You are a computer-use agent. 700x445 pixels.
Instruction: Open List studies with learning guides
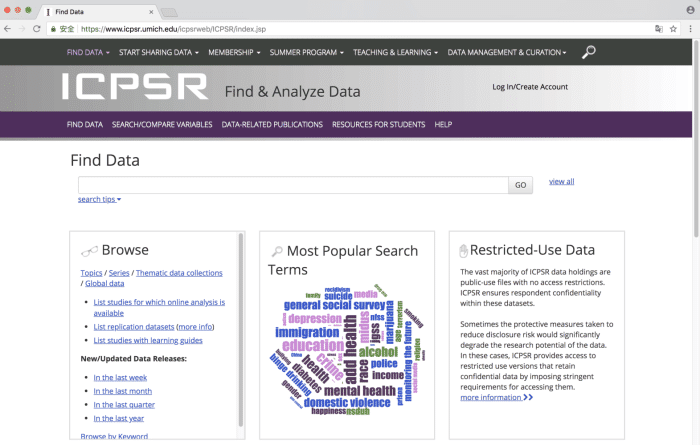[148, 340]
